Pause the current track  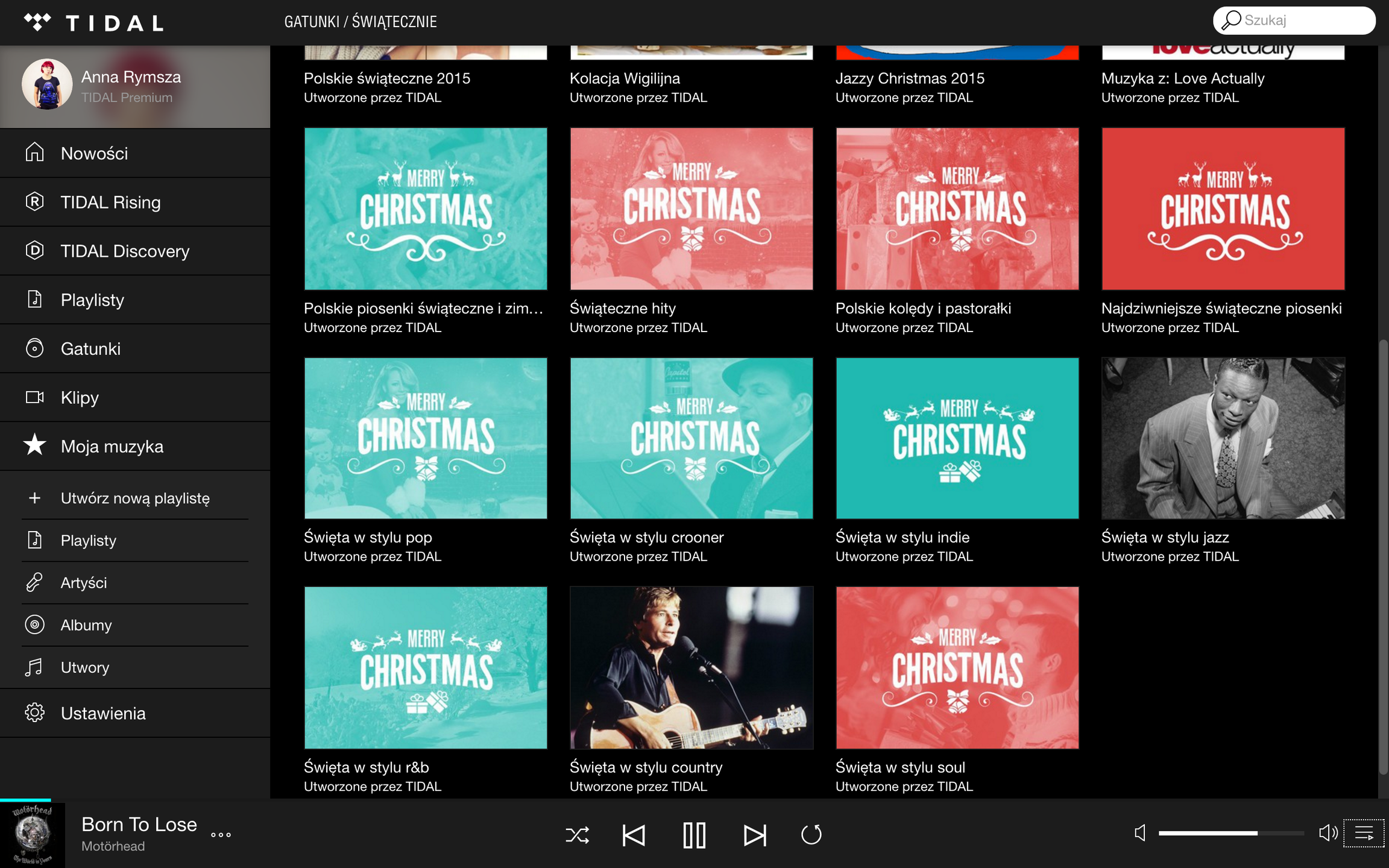pyautogui.click(x=694, y=835)
